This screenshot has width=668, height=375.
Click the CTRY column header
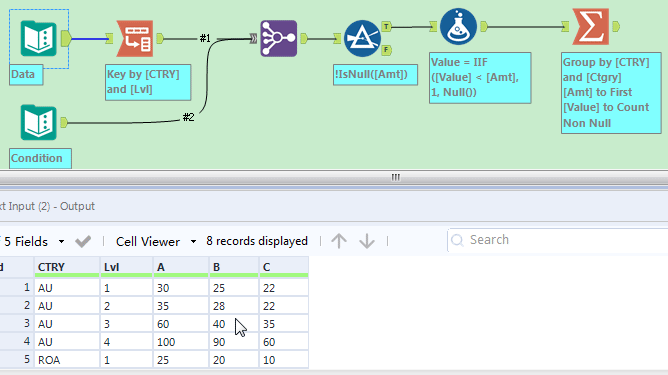pyautogui.click(x=67, y=267)
